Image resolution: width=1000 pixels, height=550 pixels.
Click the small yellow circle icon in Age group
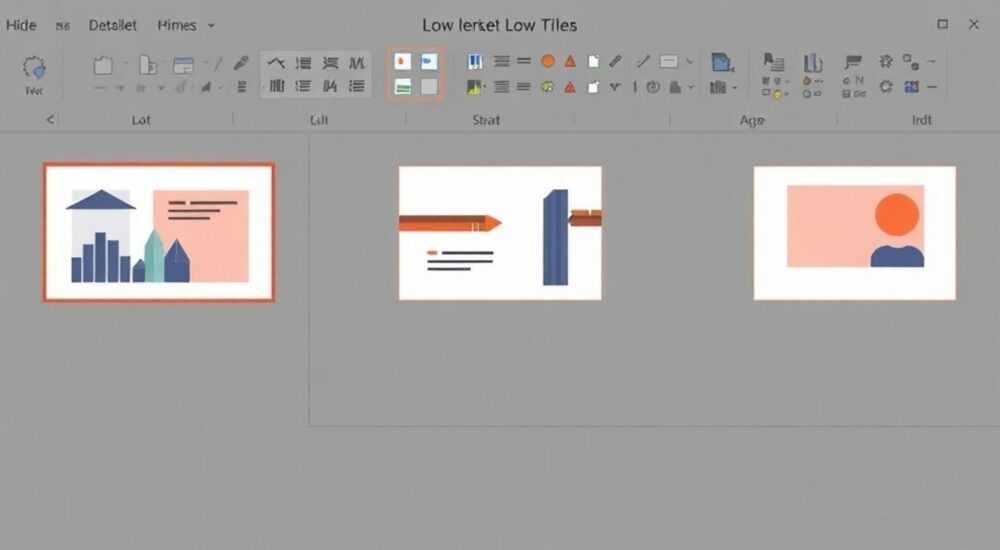point(776,94)
